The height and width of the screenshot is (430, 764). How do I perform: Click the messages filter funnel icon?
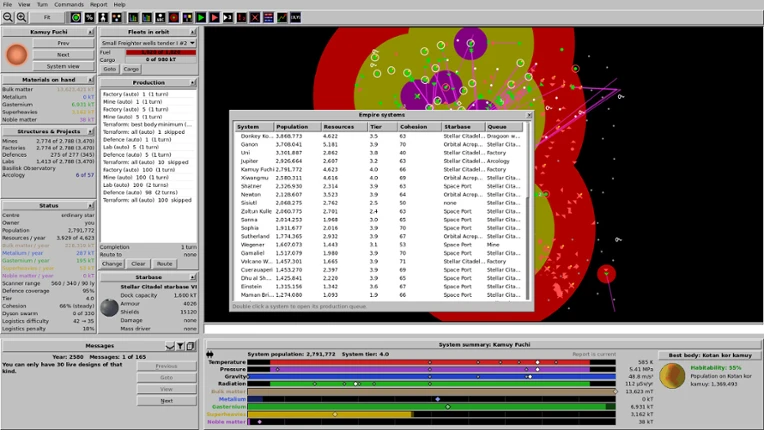pos(180,346)
